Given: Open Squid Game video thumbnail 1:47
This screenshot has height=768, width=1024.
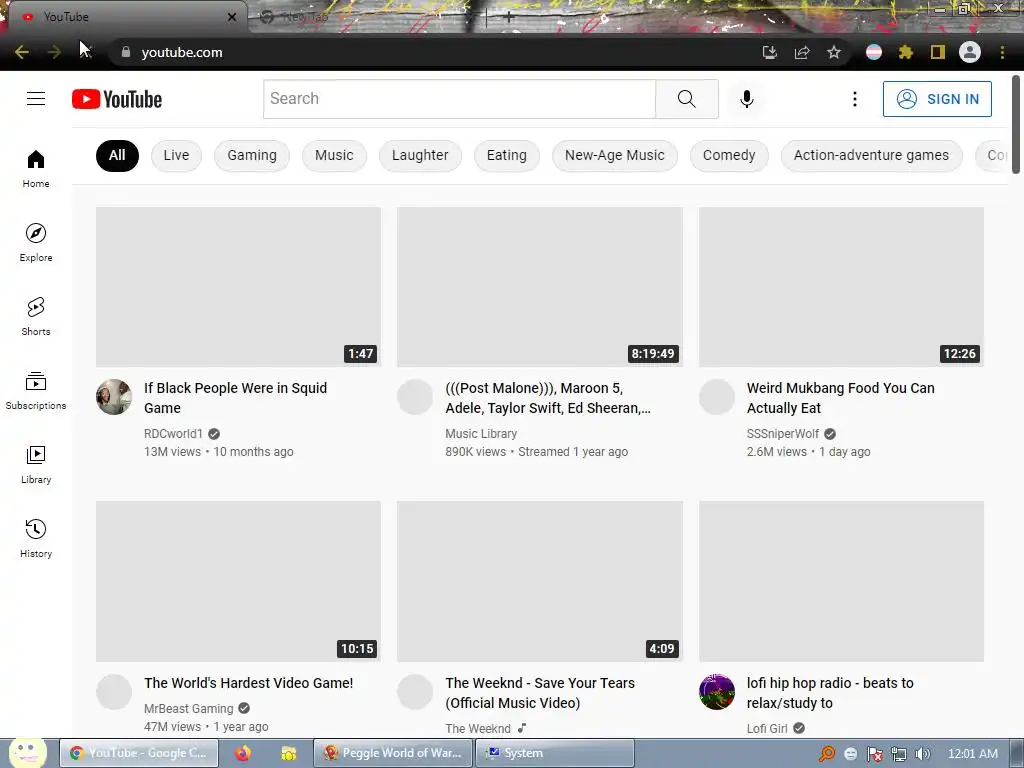Looking at the screenshot, I should point(238,287).
